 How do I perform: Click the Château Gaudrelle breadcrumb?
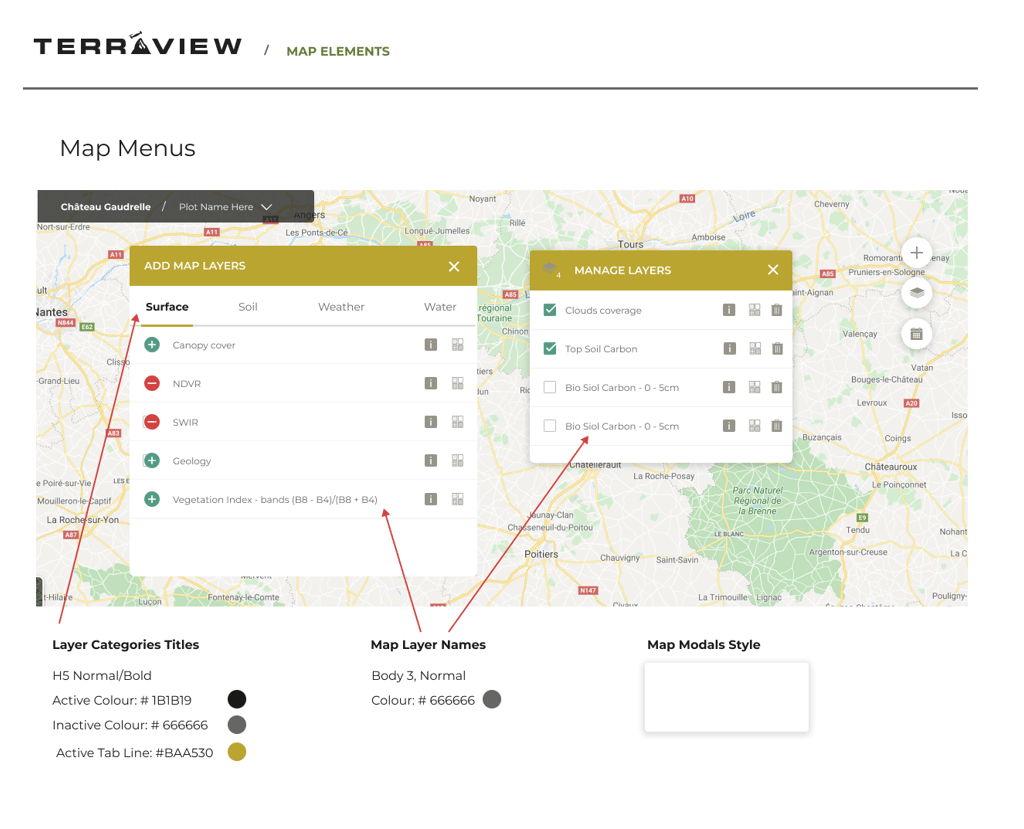pyautogui.click(x=106, y=206)
